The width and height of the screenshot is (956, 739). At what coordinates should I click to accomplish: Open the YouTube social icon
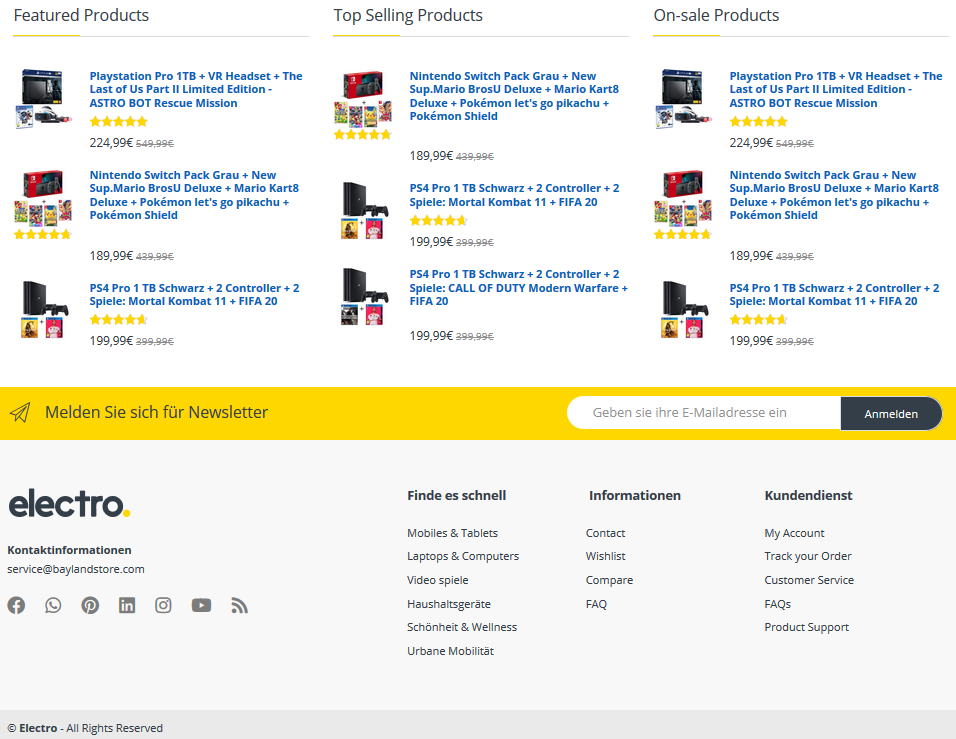(201, 605)
